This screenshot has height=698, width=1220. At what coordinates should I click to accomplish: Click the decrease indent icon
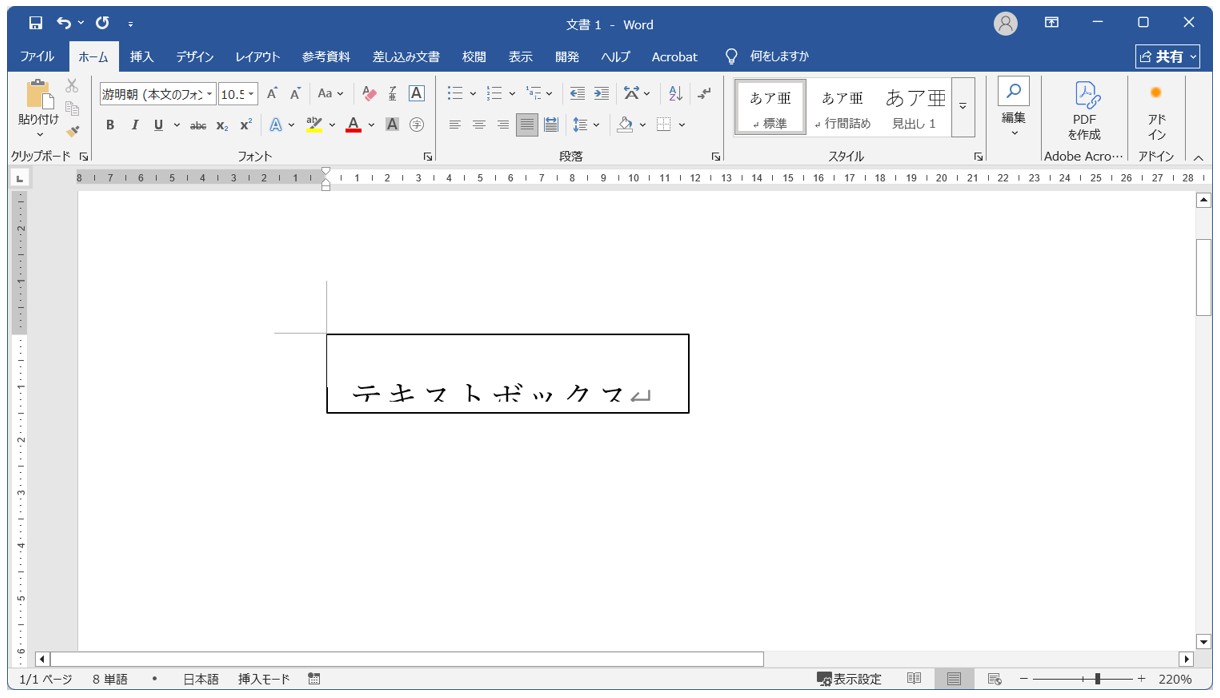pyautogui.click(x=577, y=94)
